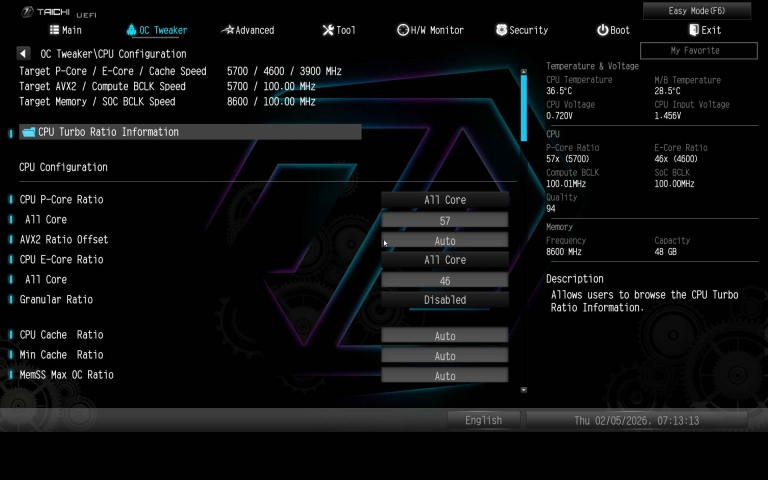Click the Tool wrench icon
768x480 pixels.
coord(327,30)
